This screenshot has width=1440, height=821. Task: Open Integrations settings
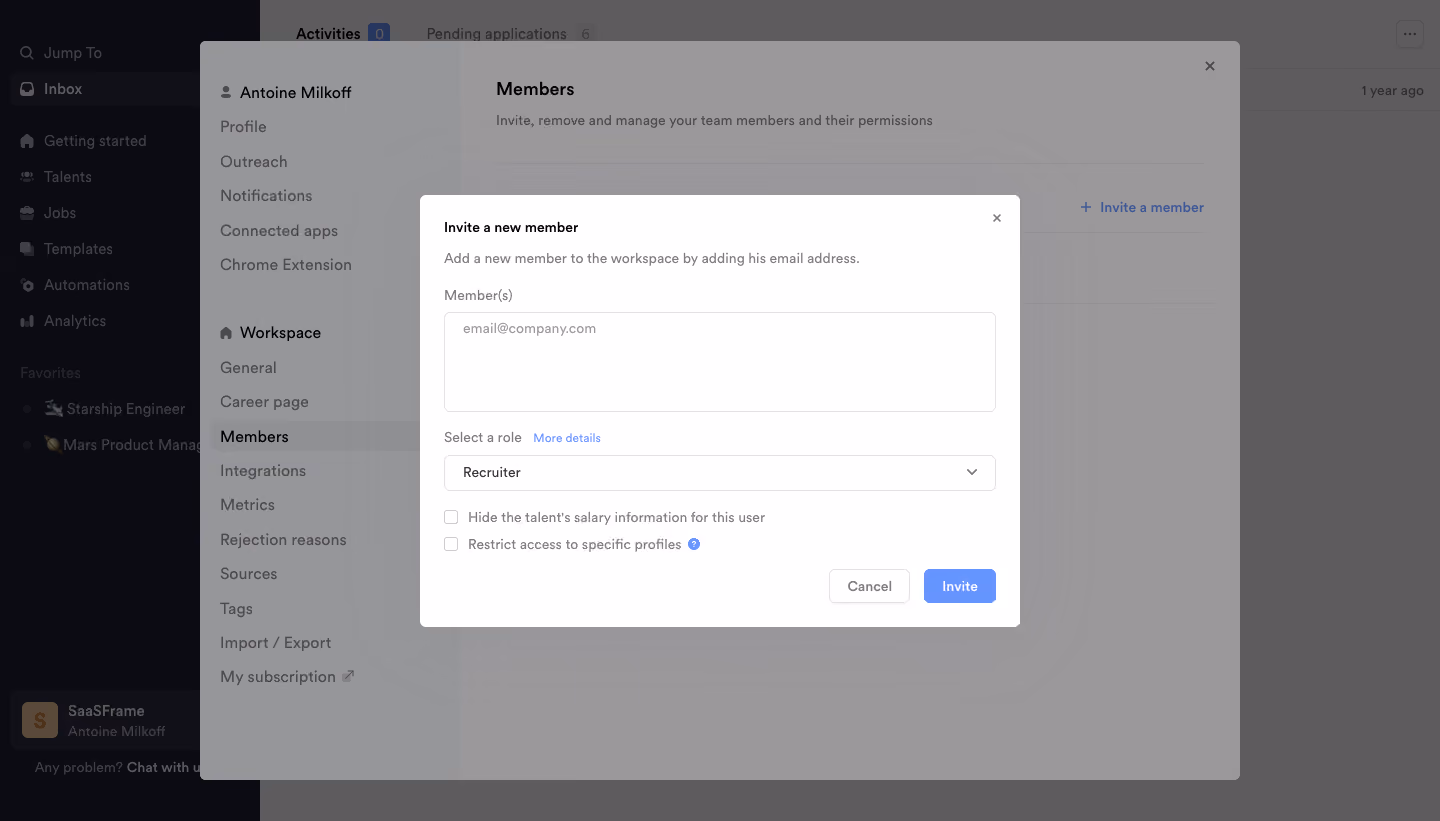coord(263,471)
